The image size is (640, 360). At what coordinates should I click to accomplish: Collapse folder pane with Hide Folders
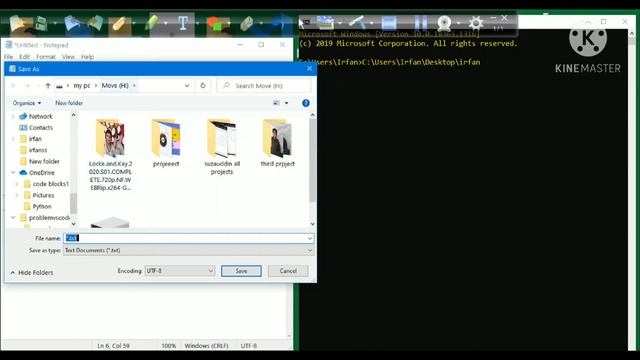tap(32, 272)
